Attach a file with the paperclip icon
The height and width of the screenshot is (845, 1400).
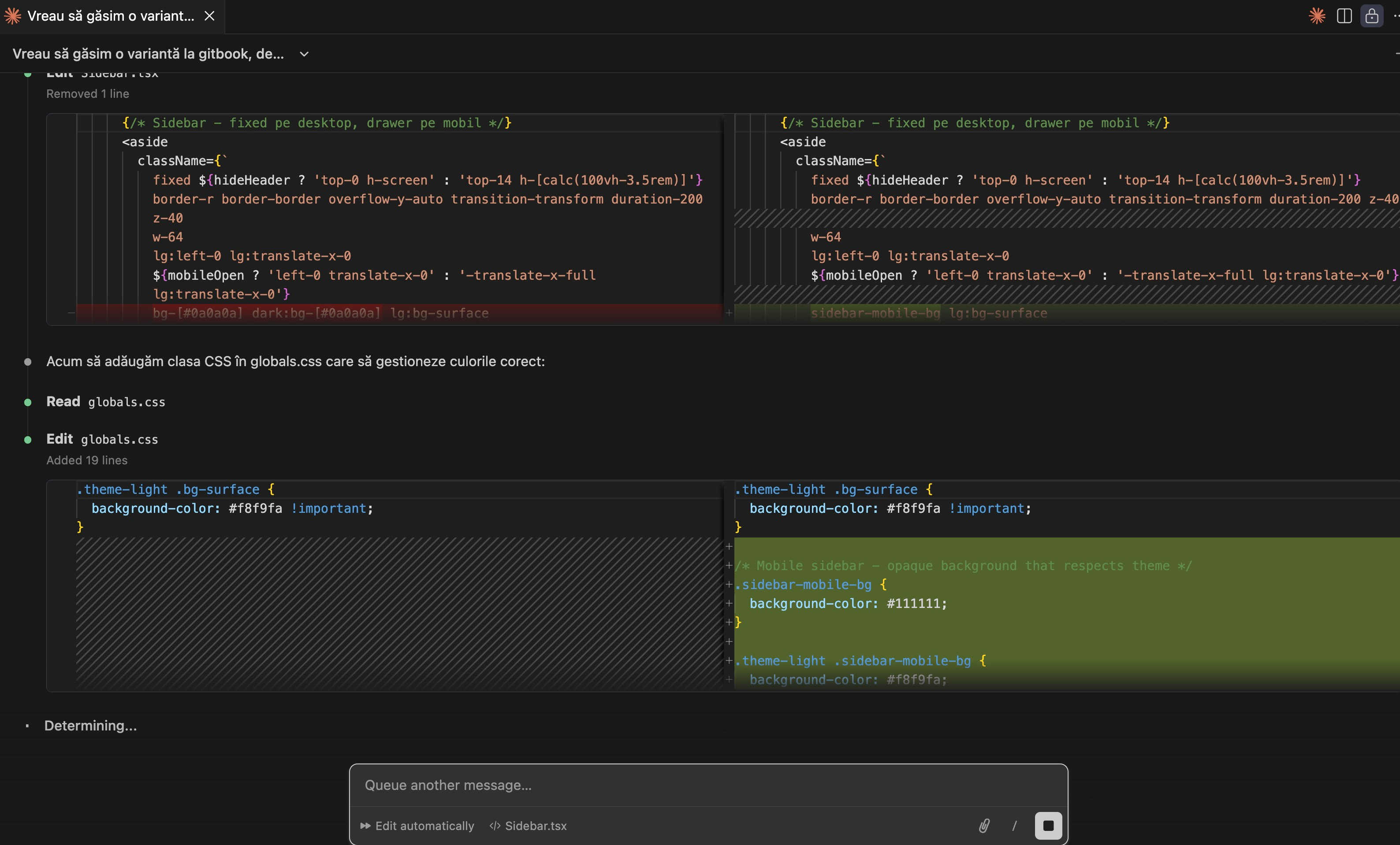pyautogui.click(x=984, y=826)
